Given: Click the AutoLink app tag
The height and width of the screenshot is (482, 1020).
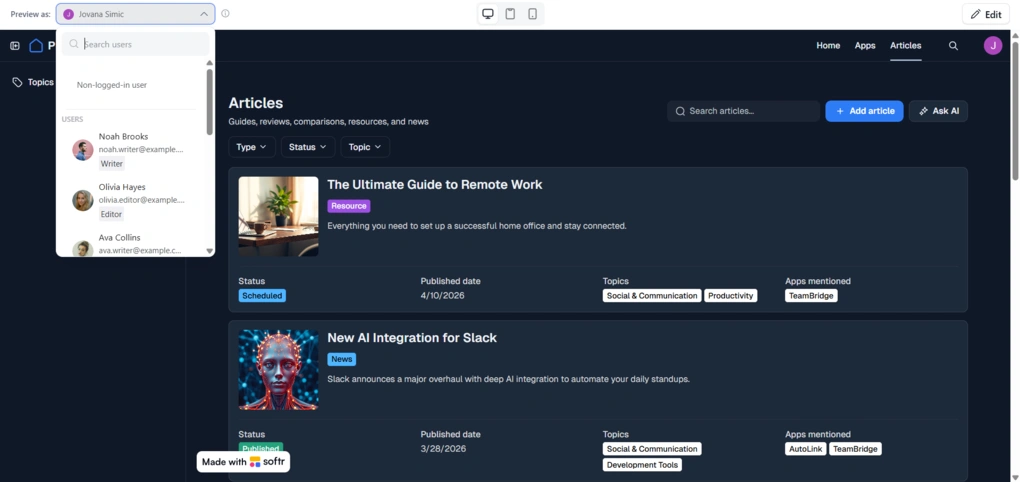Looking at the screenshot, I should pos(805,449).
